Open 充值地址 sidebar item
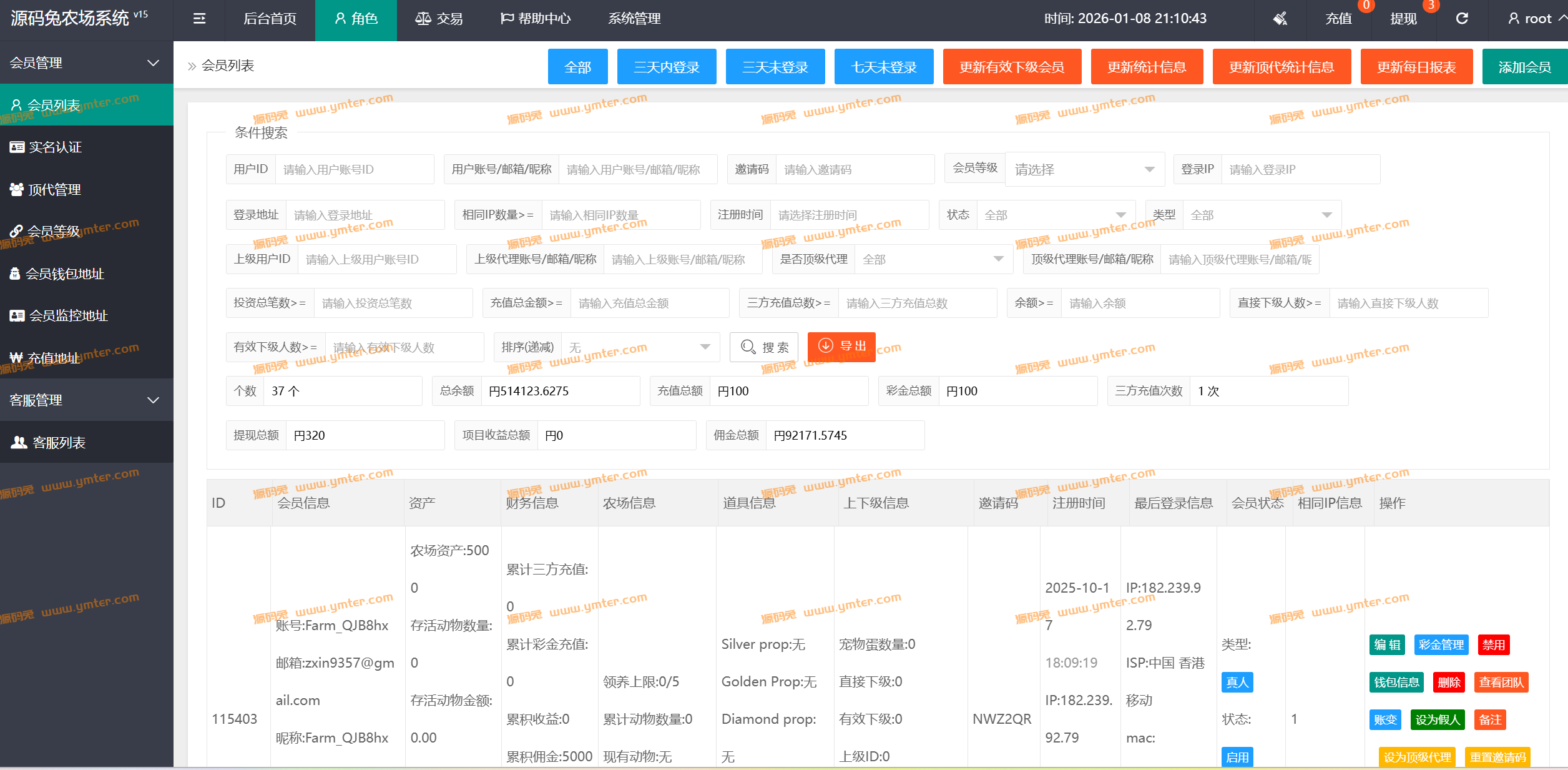 54,358
